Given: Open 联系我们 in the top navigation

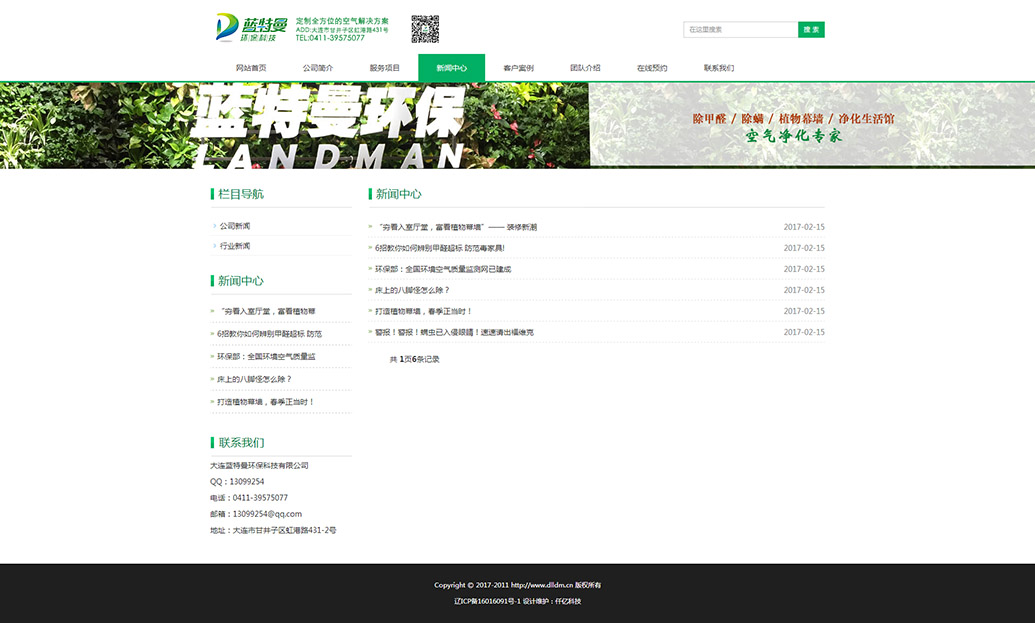Looking at the screenshot, I should (719, 68).
